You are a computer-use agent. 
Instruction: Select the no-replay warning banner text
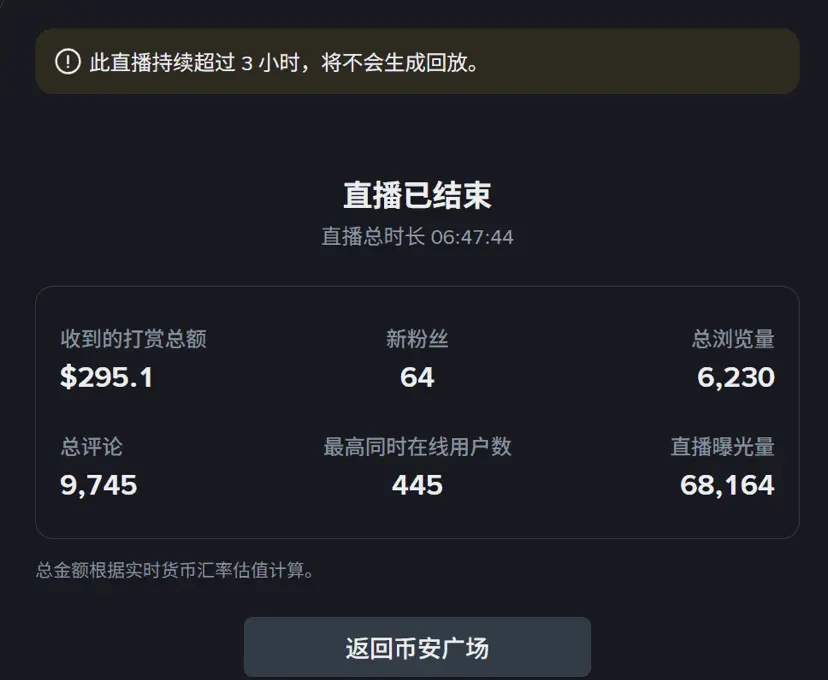point(284,62)
